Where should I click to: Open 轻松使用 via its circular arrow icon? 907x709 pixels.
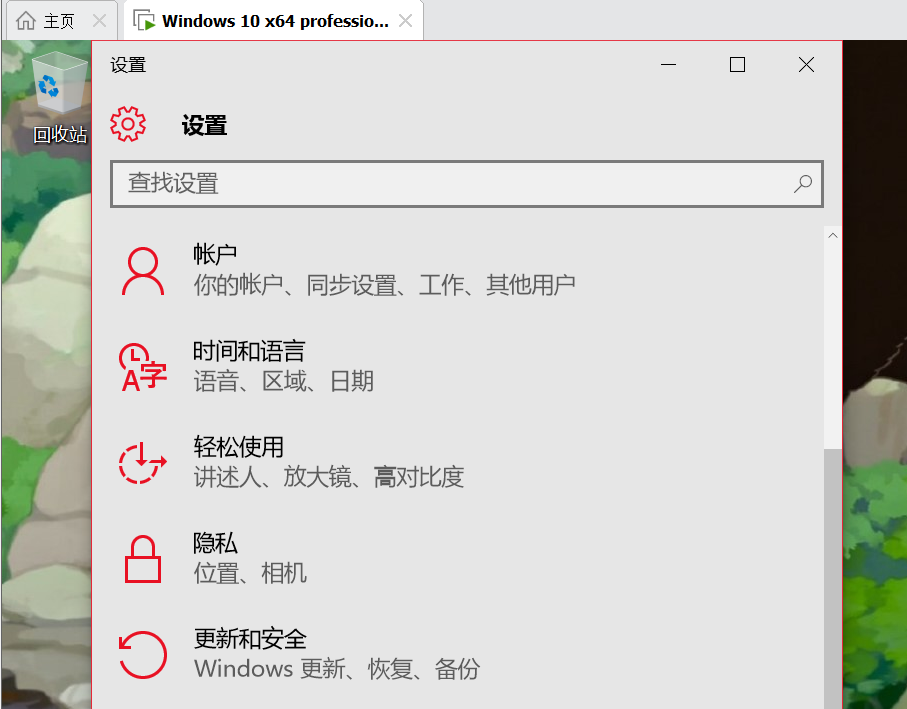(x=143, y=461)
